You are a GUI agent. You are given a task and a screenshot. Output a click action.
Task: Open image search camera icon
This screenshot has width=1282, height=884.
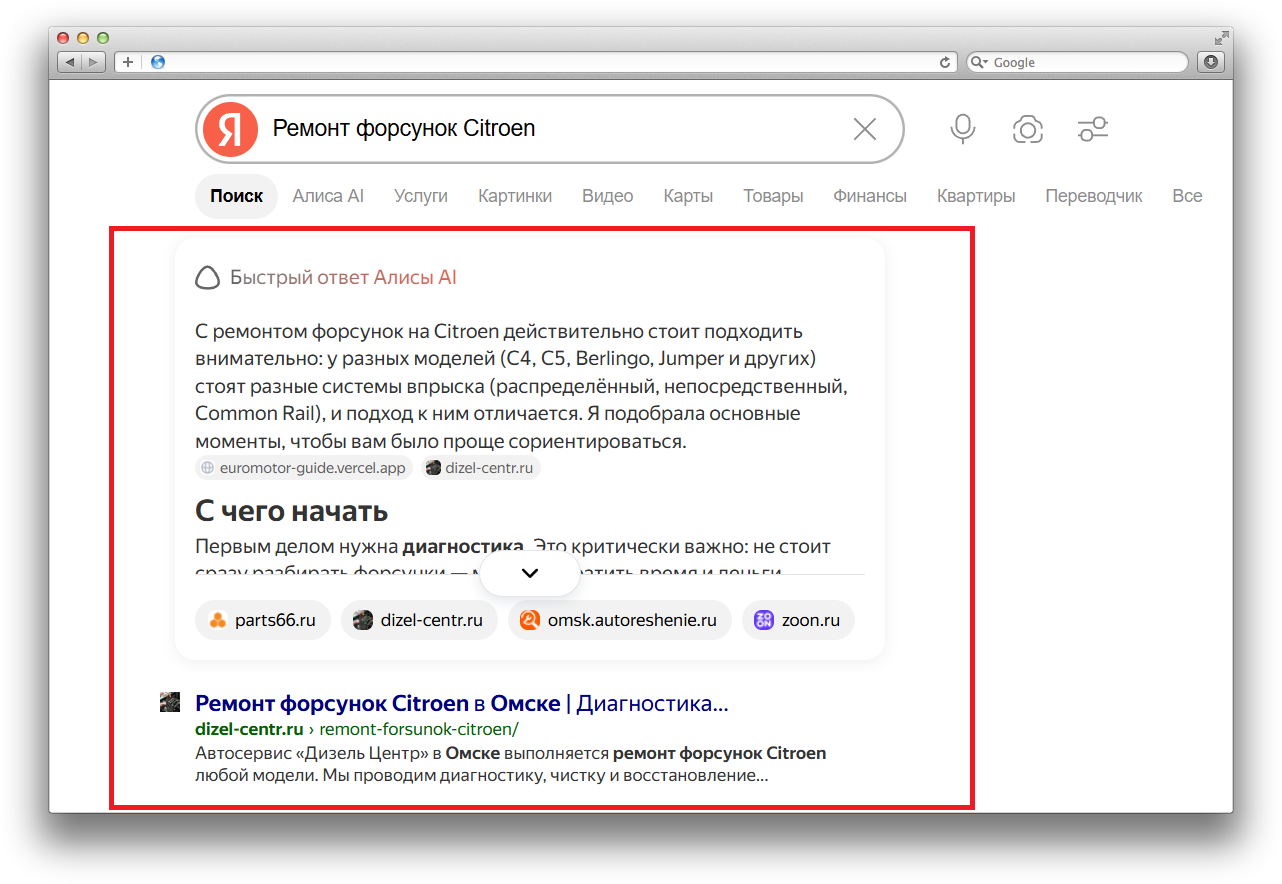tap(1028, 129)
